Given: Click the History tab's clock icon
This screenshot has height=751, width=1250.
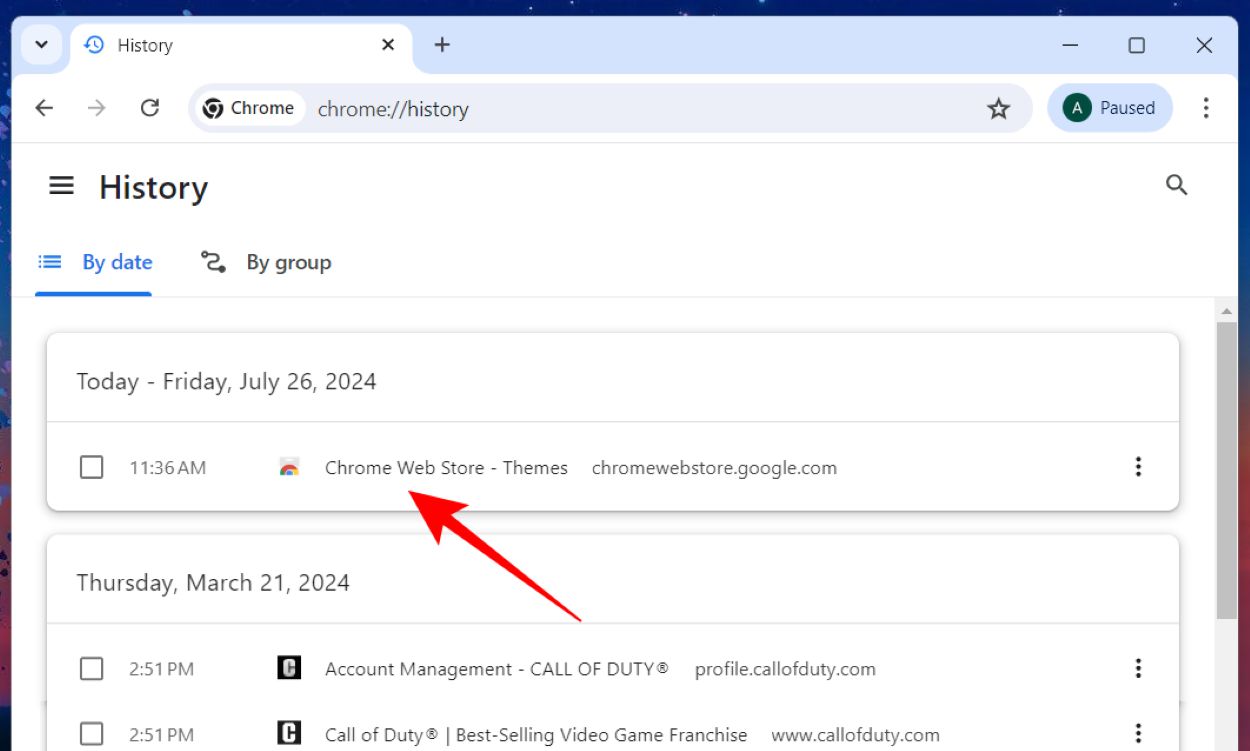Looking at the screenshot, I should point(94,44).
